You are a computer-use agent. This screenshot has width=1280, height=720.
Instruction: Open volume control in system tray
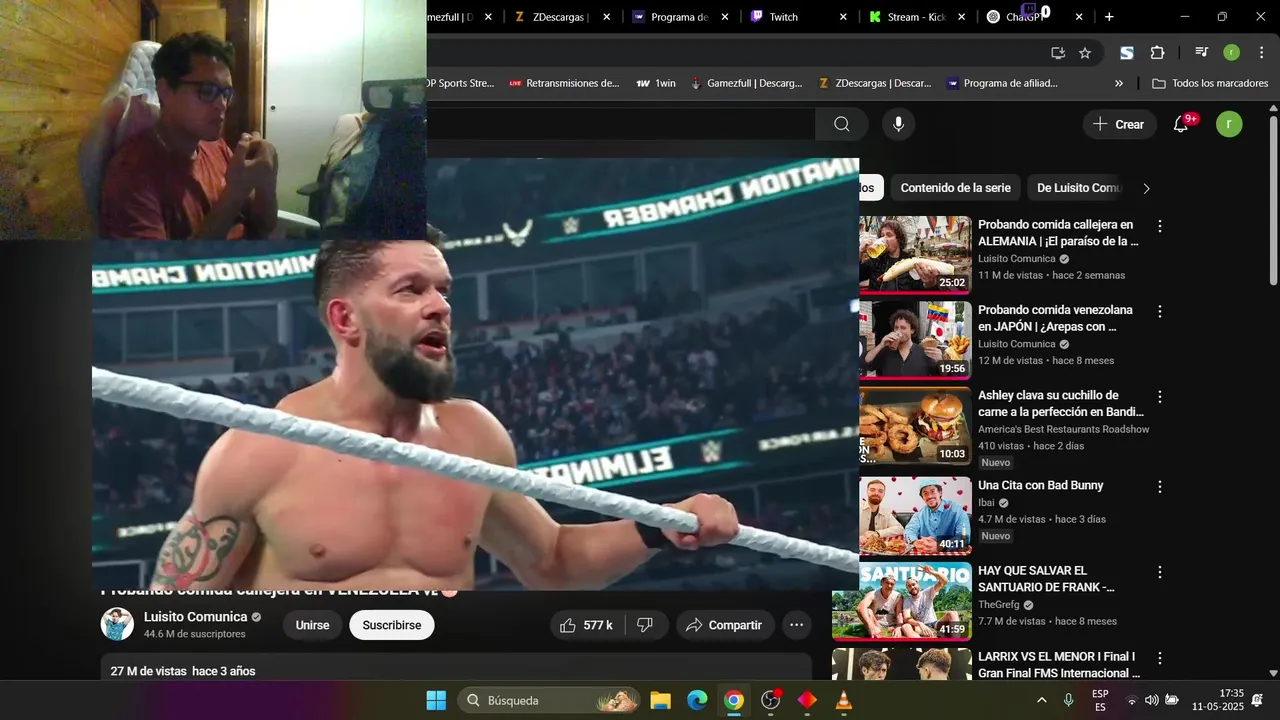coord(1151,700)
